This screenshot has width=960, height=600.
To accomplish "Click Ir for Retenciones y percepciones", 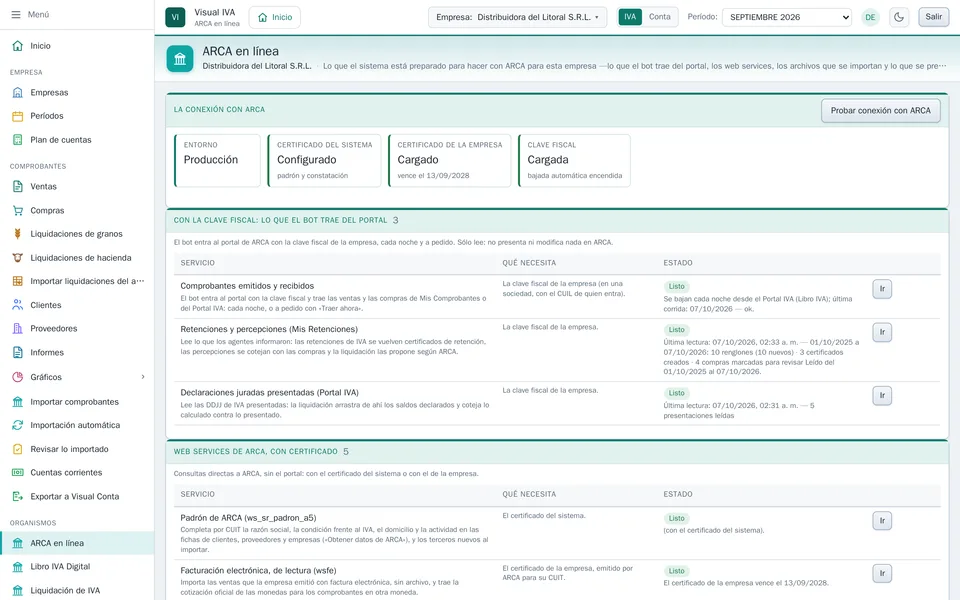I will (882, 332).
